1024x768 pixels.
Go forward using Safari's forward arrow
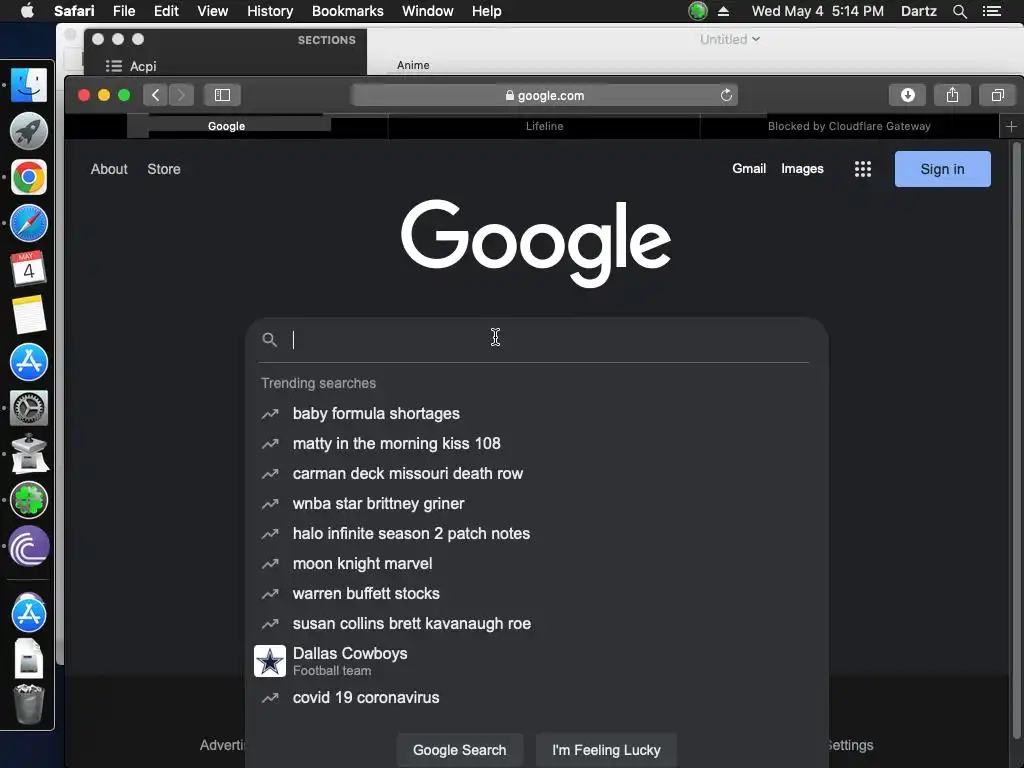coord(182,95)
